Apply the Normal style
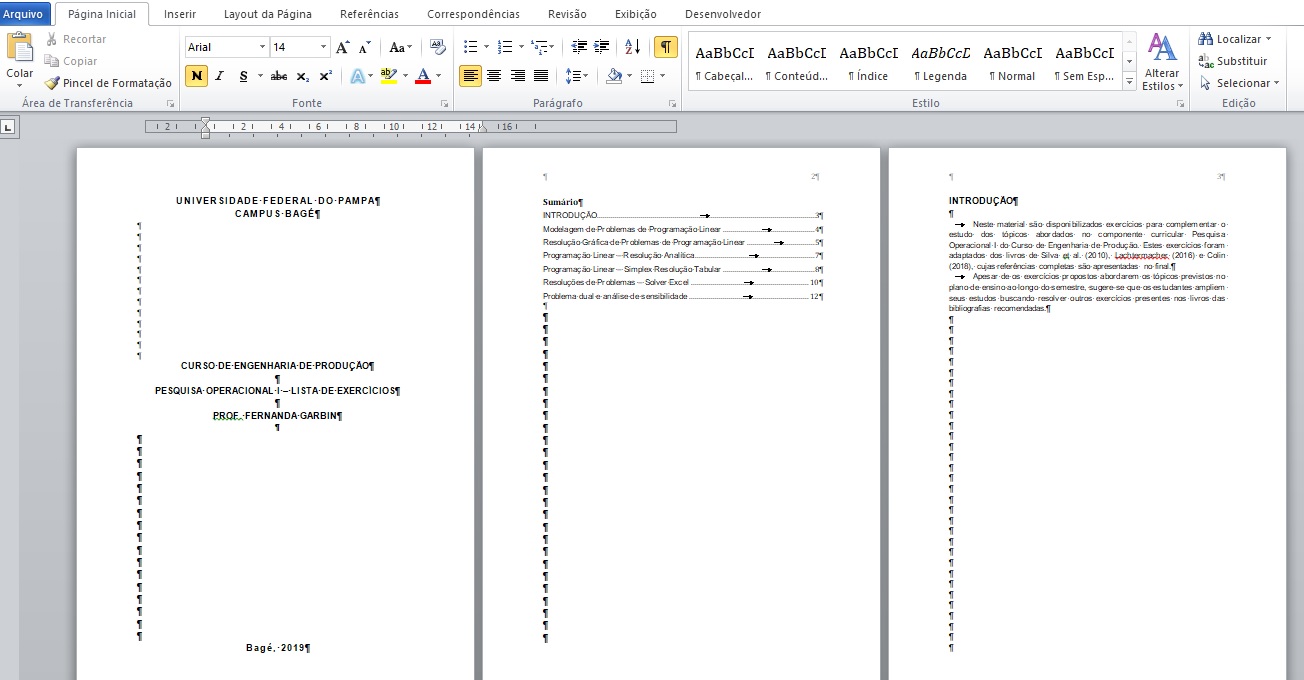This screenshot has height=680, width=1304. click(x=1013, y=63)
